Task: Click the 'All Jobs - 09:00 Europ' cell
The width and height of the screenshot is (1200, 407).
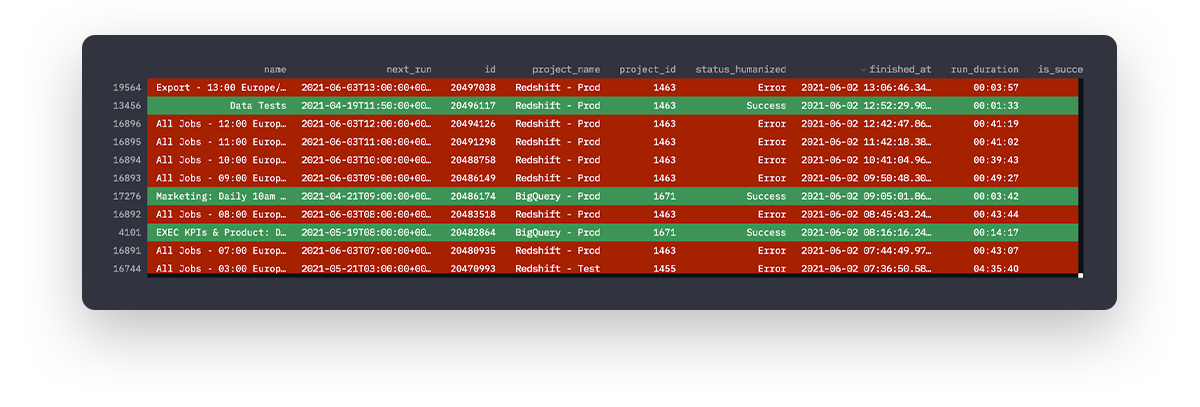Action: pos(221,178)
